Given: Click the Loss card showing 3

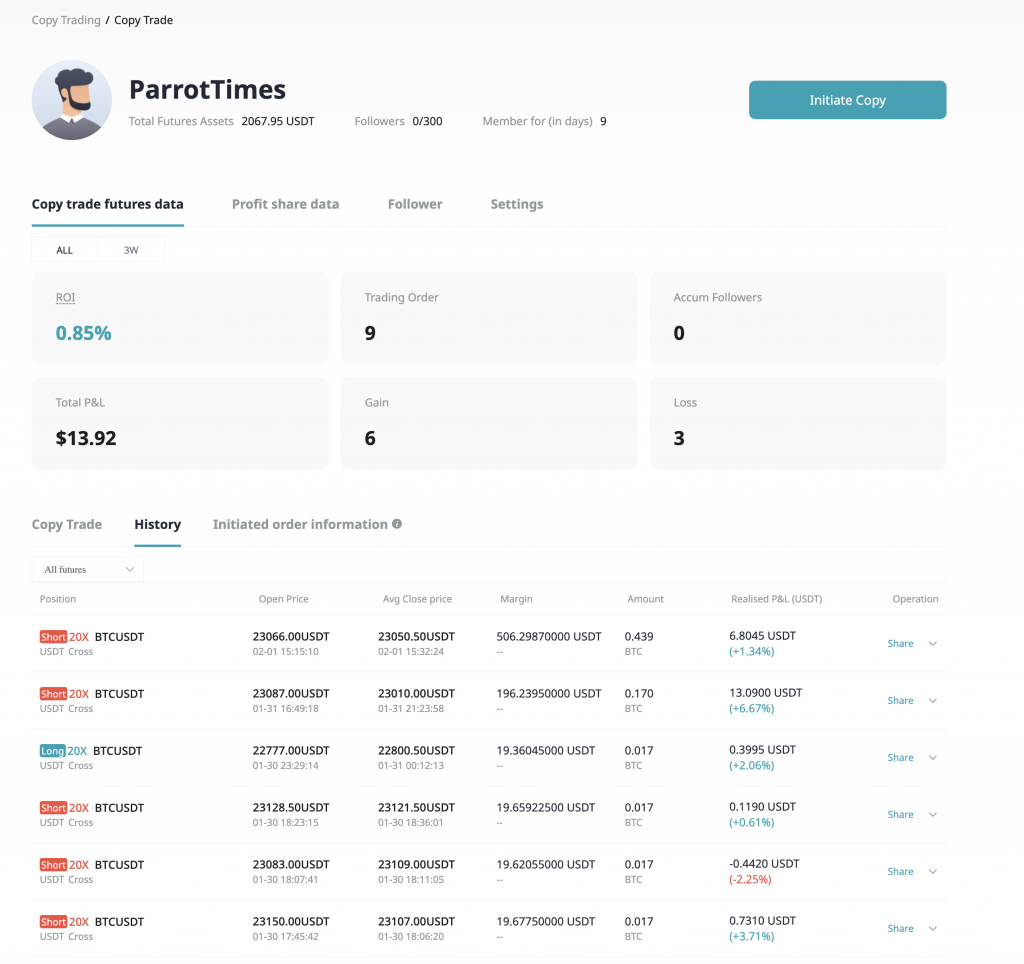Looking at the screenshot, I should [797, 423].
